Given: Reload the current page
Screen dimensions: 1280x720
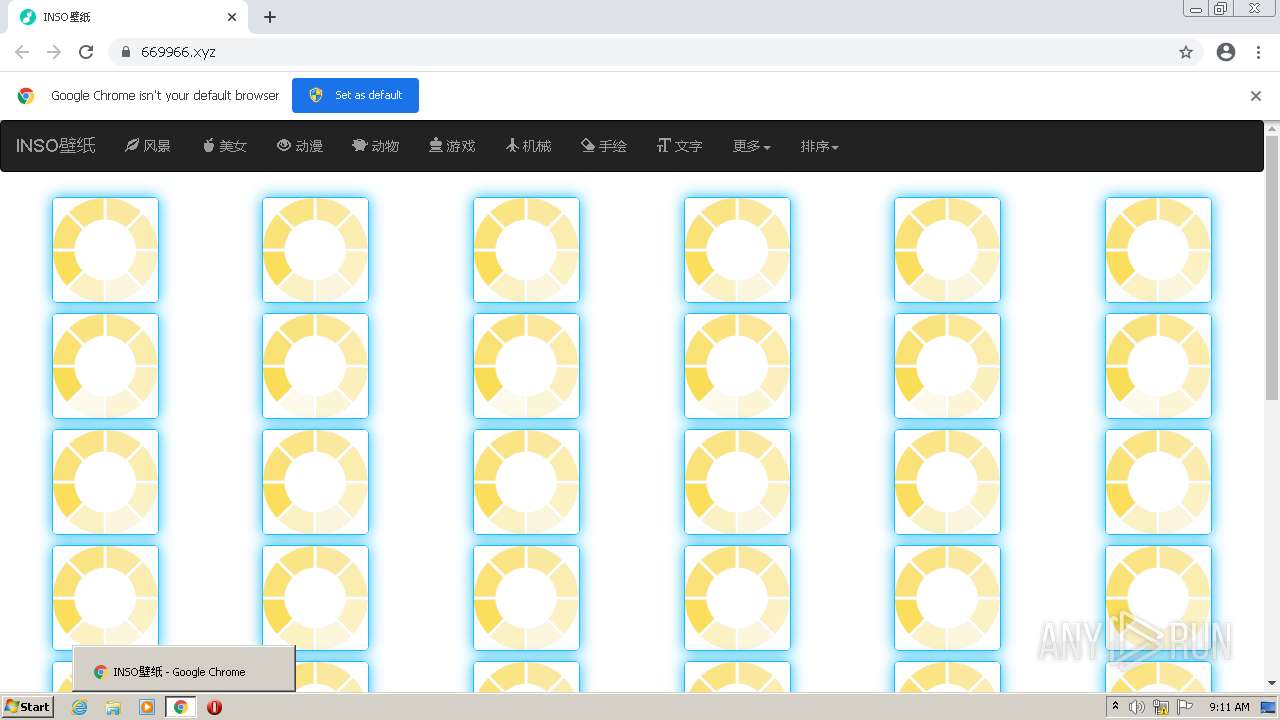Looking at the screenshot, I should point(86,52).
